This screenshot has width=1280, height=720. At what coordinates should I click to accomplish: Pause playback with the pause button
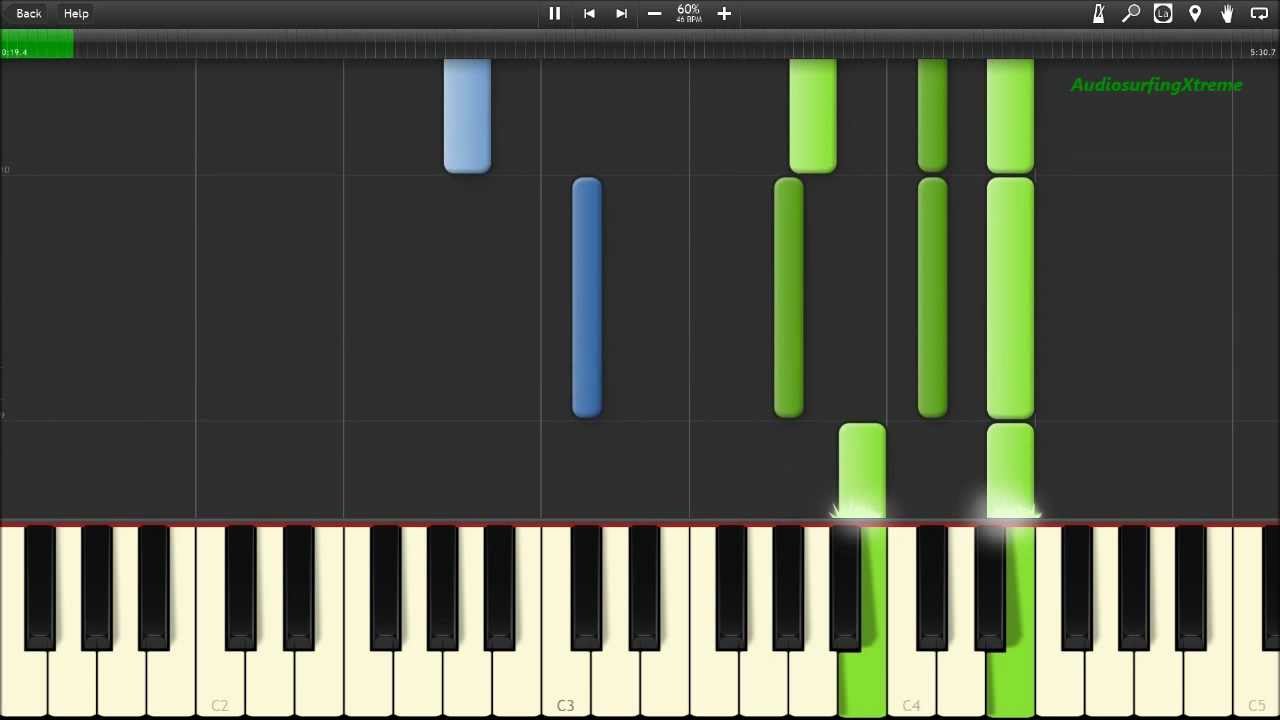tap(554, 14)
